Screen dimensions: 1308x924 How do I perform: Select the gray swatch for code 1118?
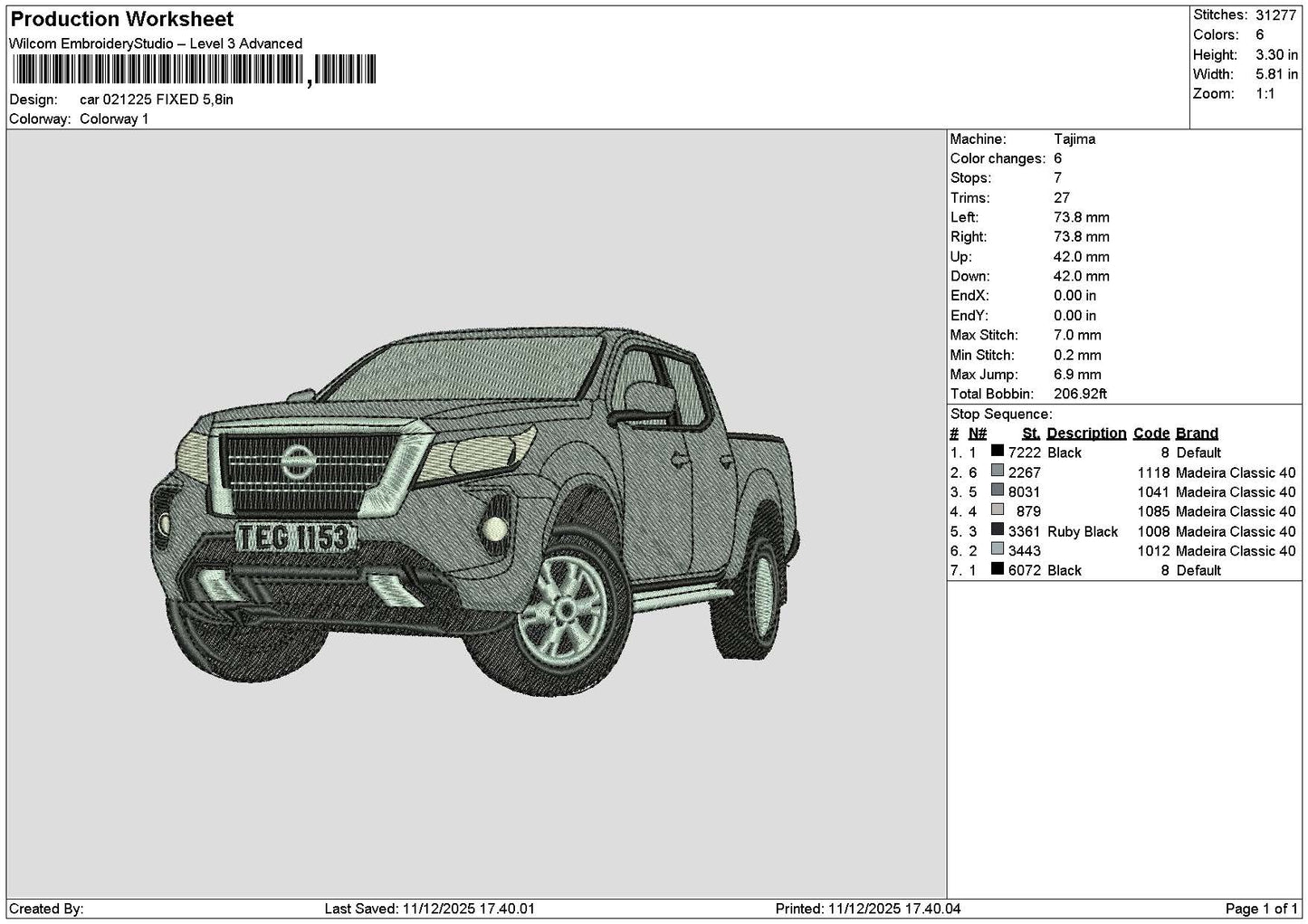[998, 472]
